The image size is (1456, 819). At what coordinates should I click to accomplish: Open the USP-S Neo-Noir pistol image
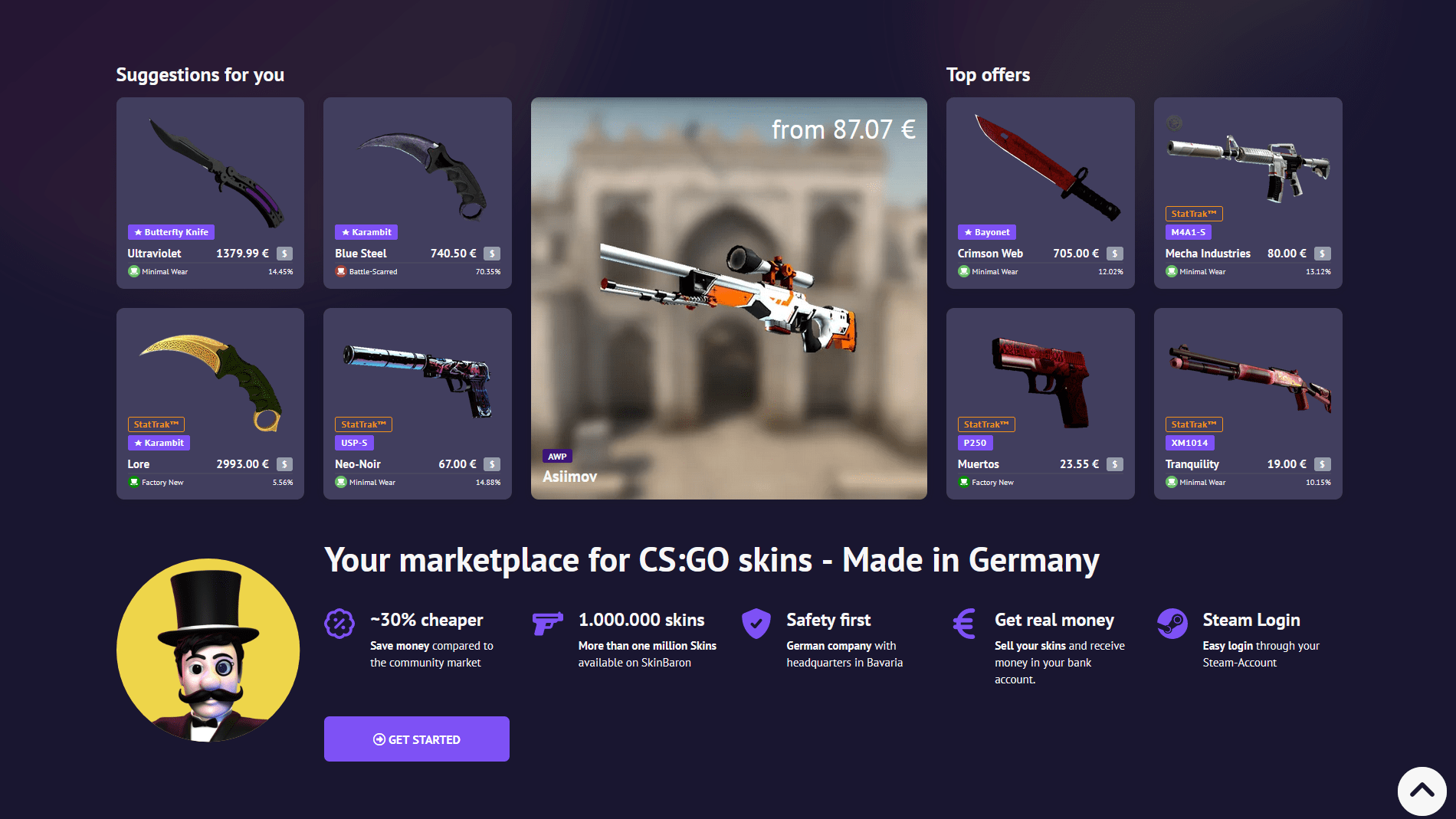tap(418, 380)
